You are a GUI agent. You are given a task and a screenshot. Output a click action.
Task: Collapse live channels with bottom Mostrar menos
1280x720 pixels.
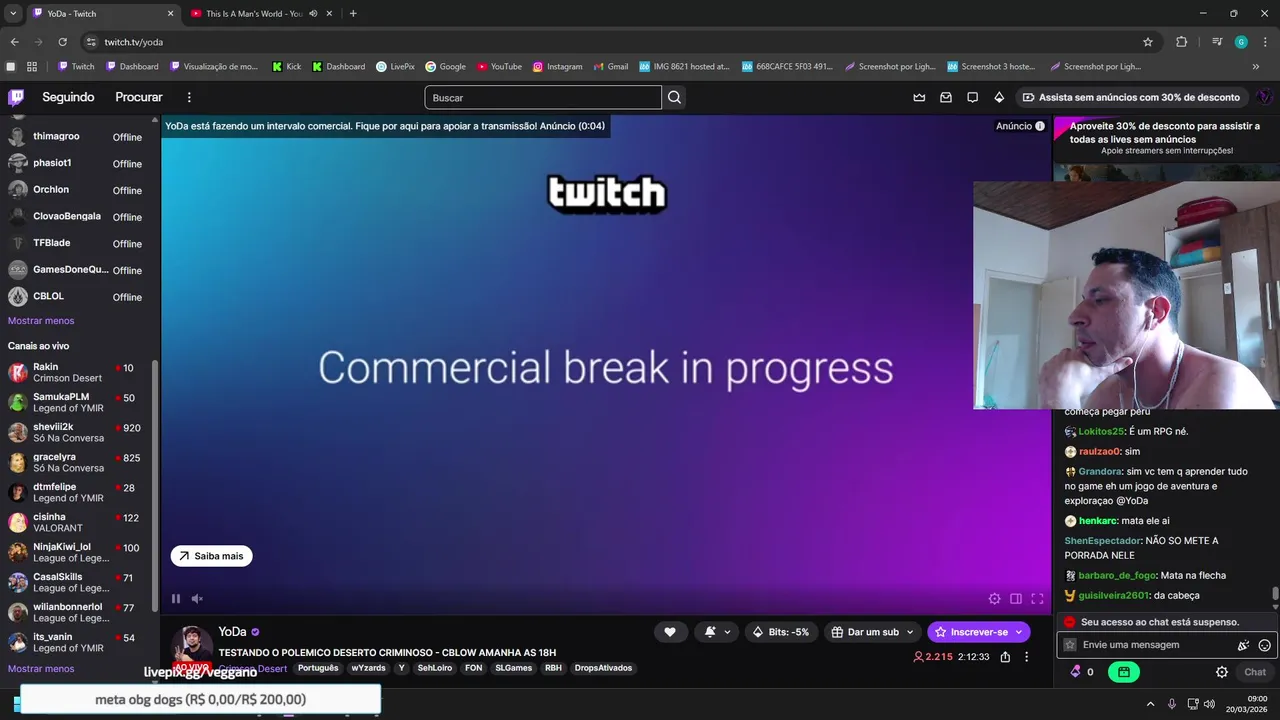pyautogui.click(x=41, y=669)
